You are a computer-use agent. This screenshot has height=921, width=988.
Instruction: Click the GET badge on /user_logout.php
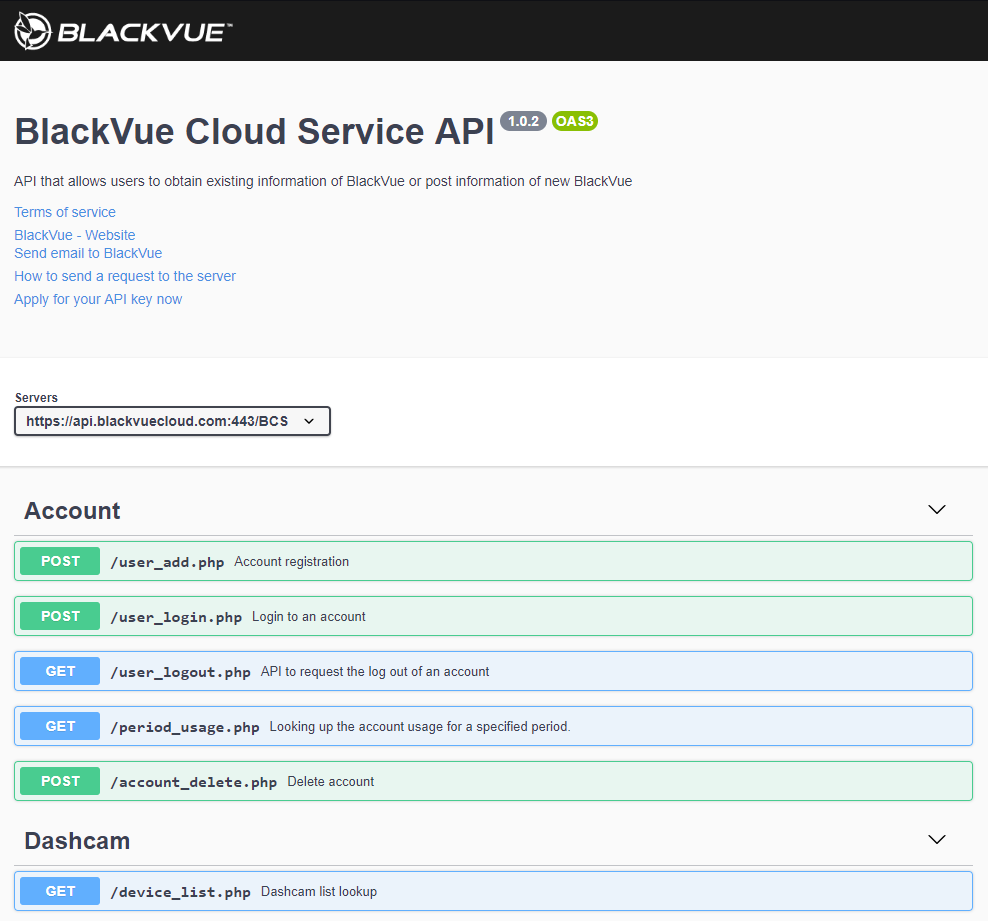59,671
